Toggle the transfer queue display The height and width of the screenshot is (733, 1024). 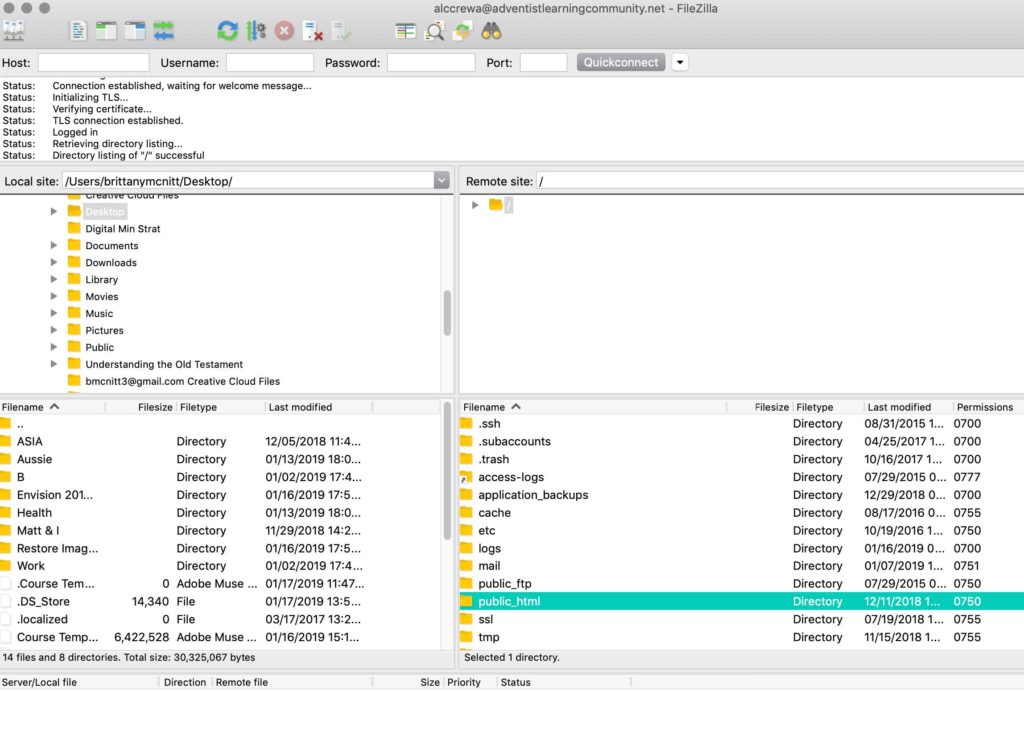[163, 31]
